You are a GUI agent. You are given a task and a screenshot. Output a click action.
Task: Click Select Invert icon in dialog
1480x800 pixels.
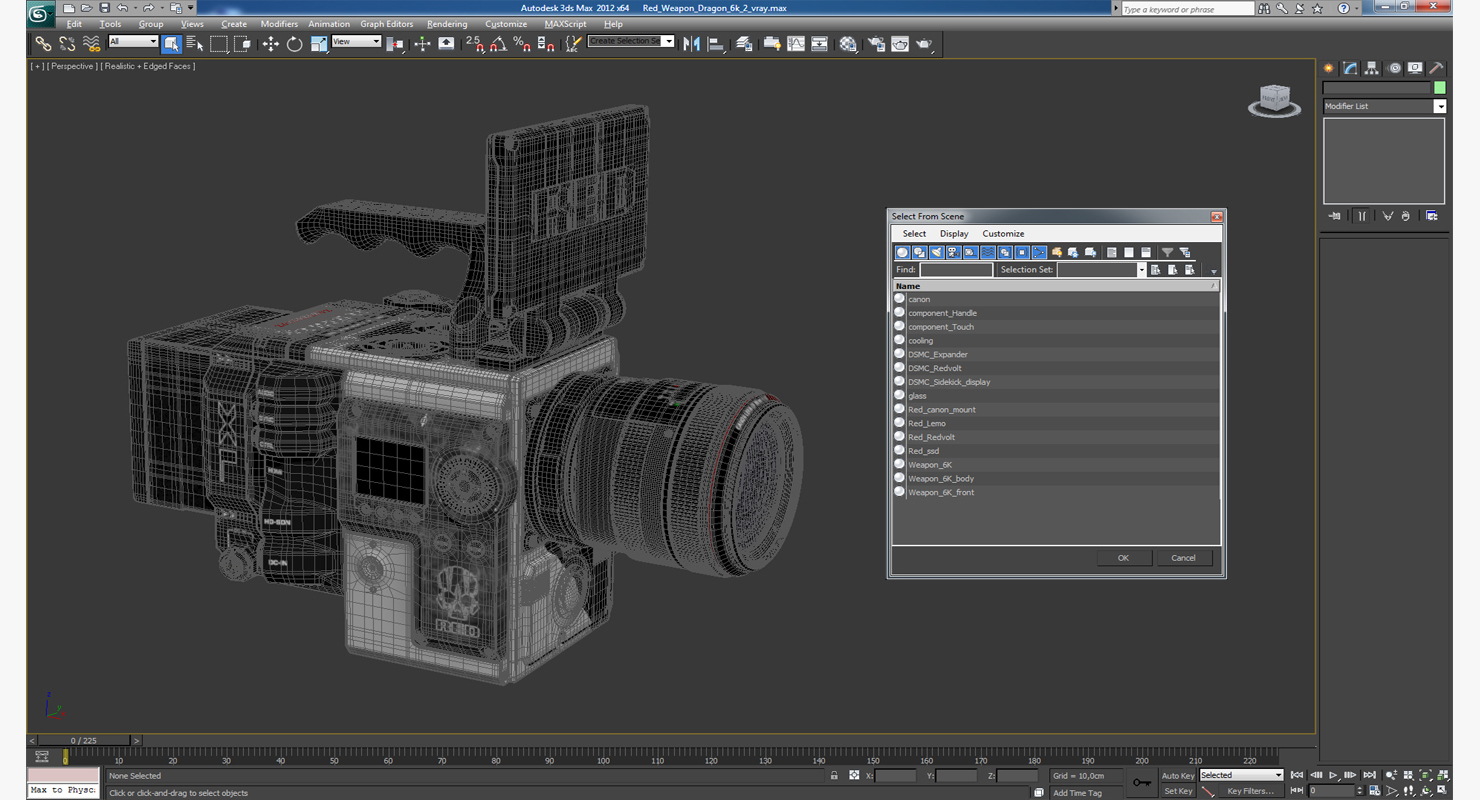pos(1145,253)
